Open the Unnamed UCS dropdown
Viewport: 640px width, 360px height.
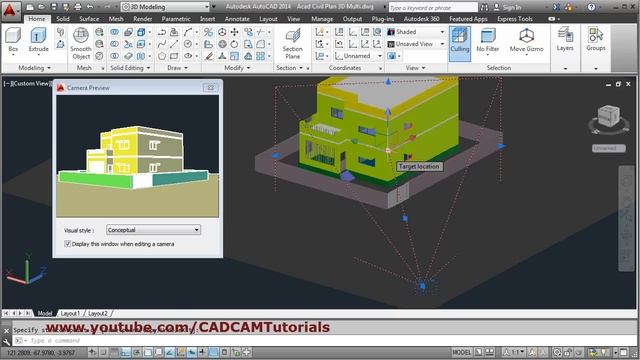[x=358, y=56]
